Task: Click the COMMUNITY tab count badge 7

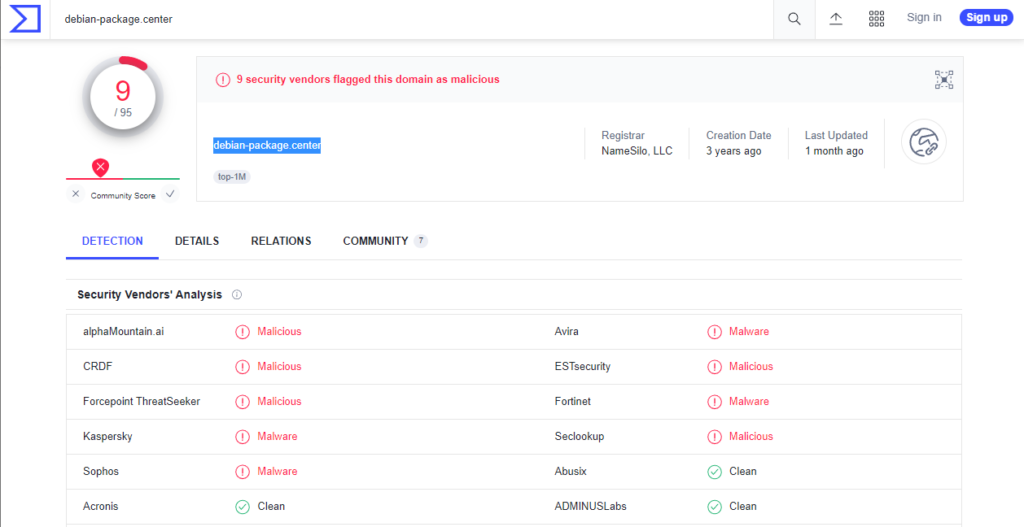Action: coord(421,241)
